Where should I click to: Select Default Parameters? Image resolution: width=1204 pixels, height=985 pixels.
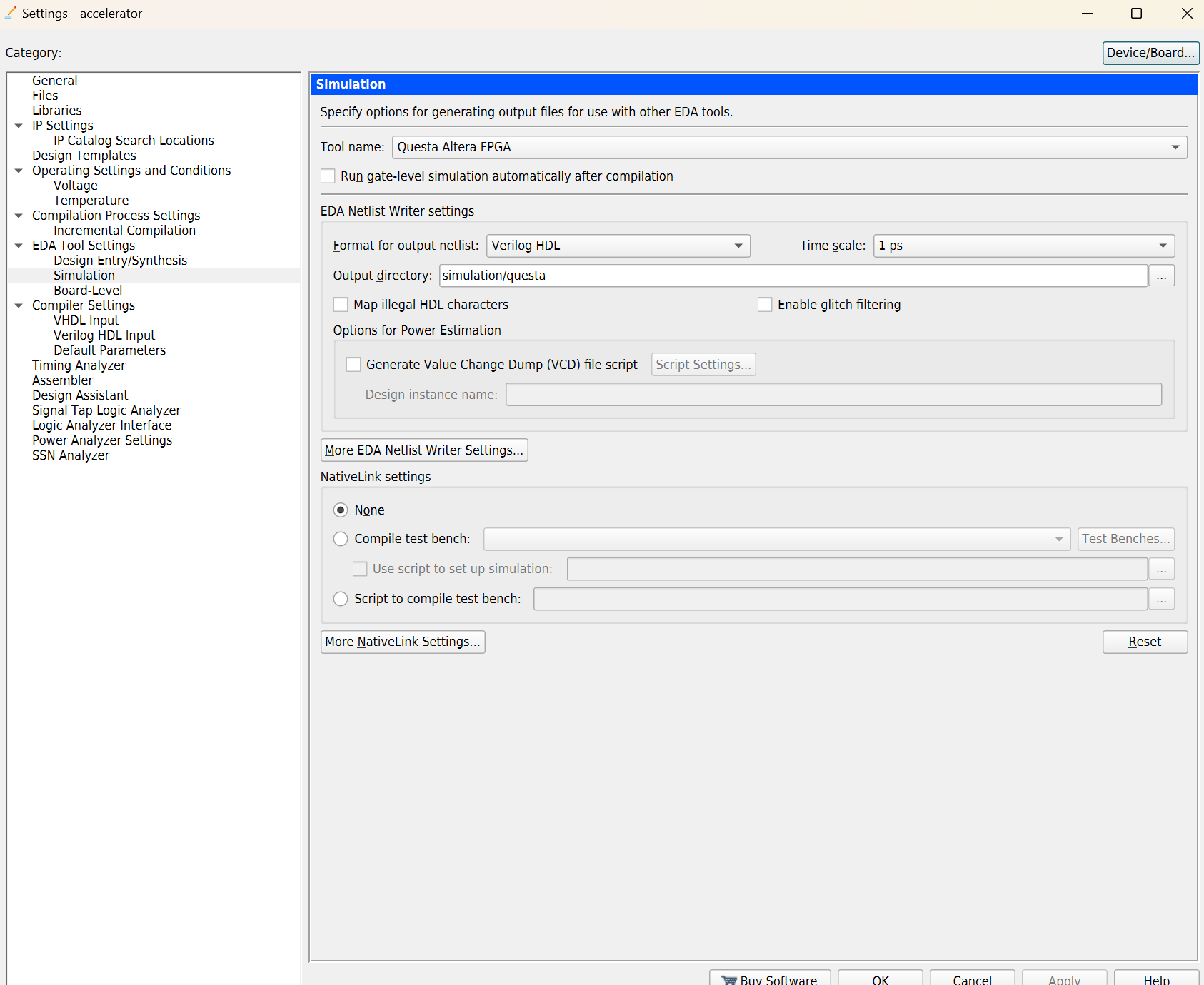pos(109,350)
